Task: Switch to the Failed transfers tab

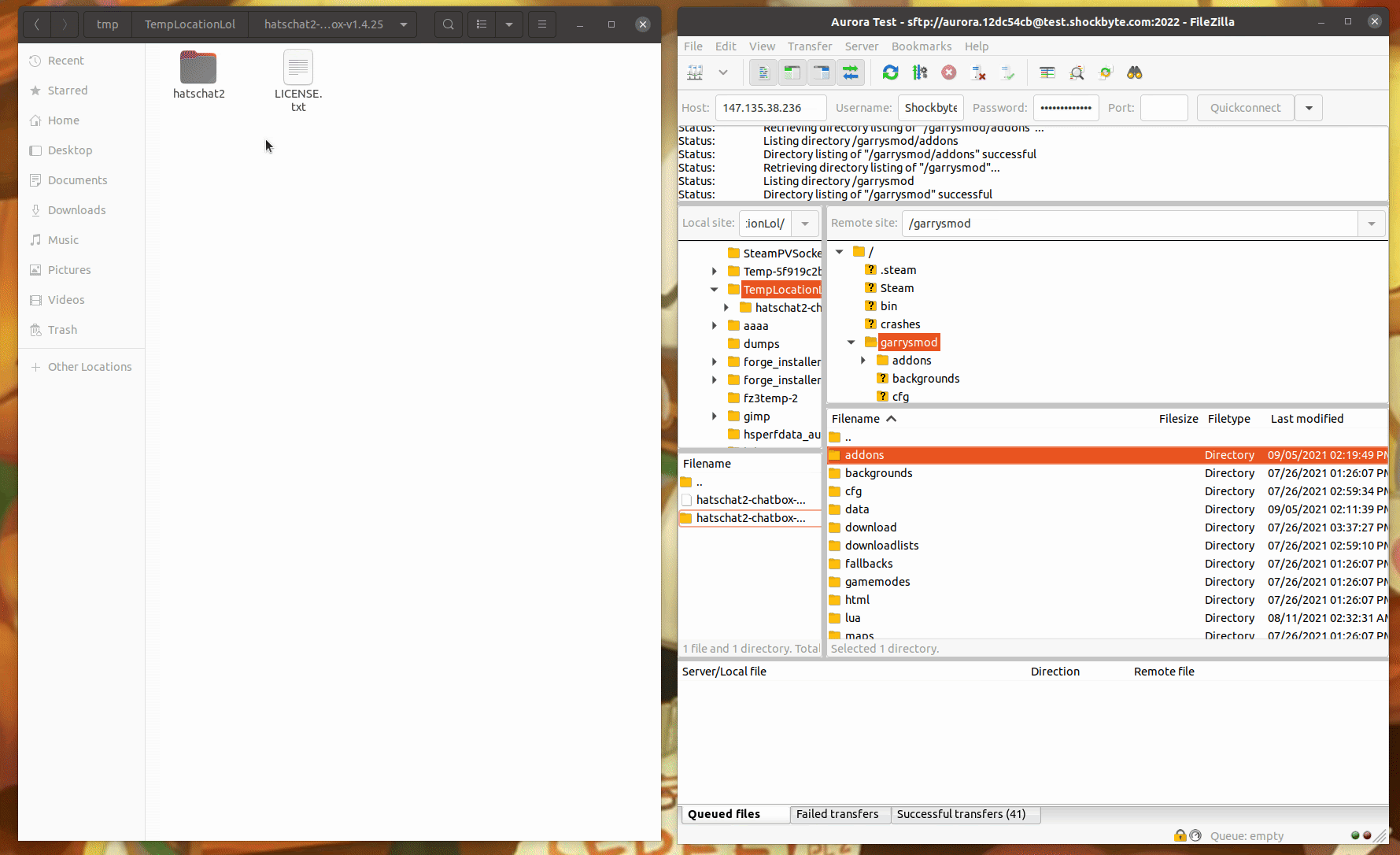Action: [837, 814]
